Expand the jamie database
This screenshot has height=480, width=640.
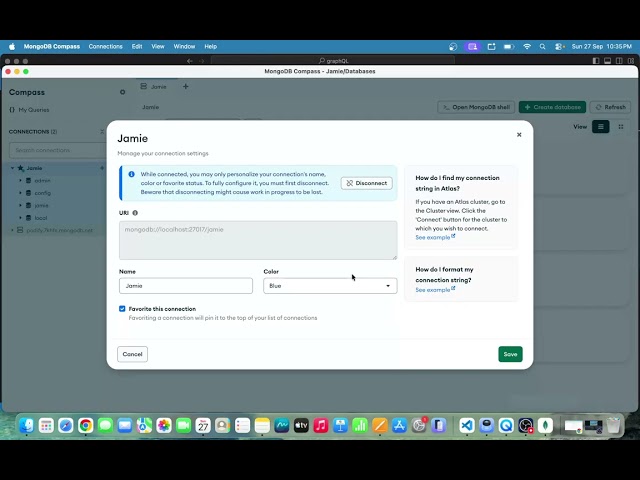20,205
